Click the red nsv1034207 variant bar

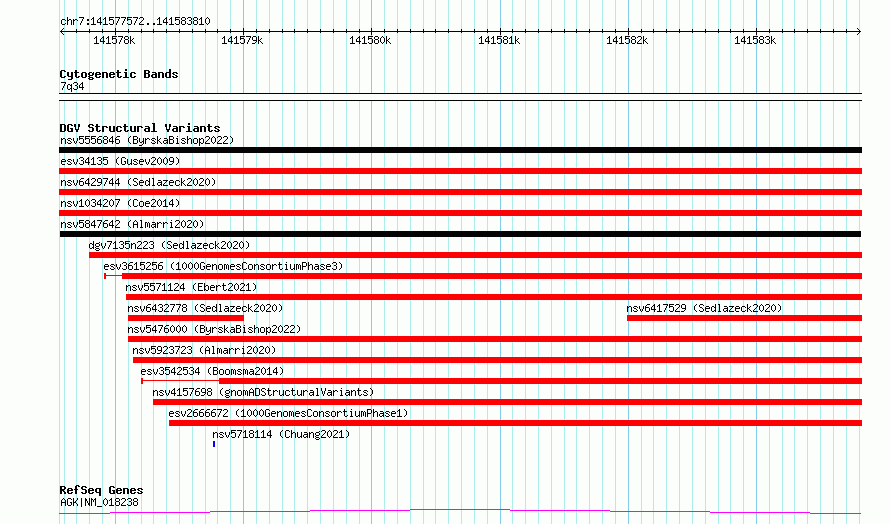coord(460,213)
